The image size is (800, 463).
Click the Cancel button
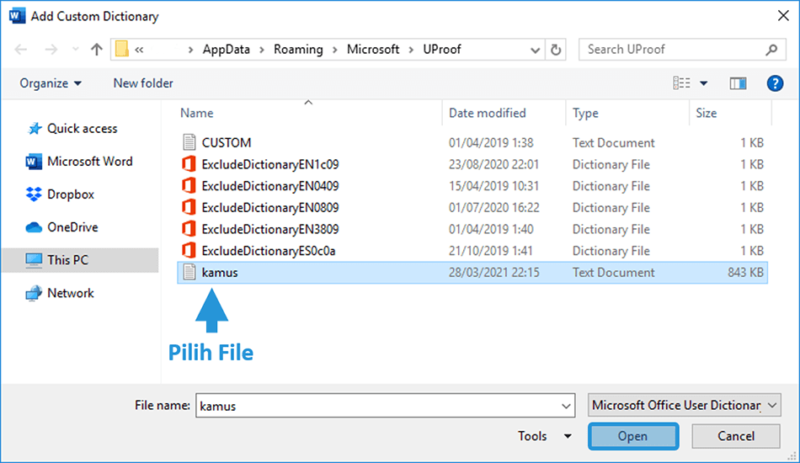pos(735,436)
